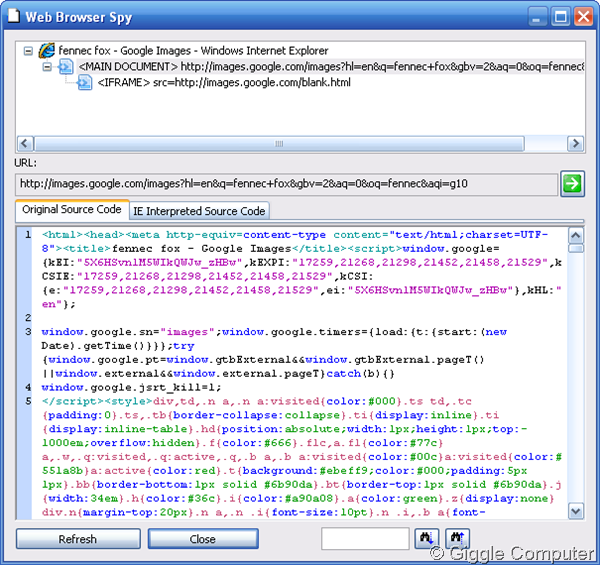Click source code scroll up arrow

pos(576,236)
